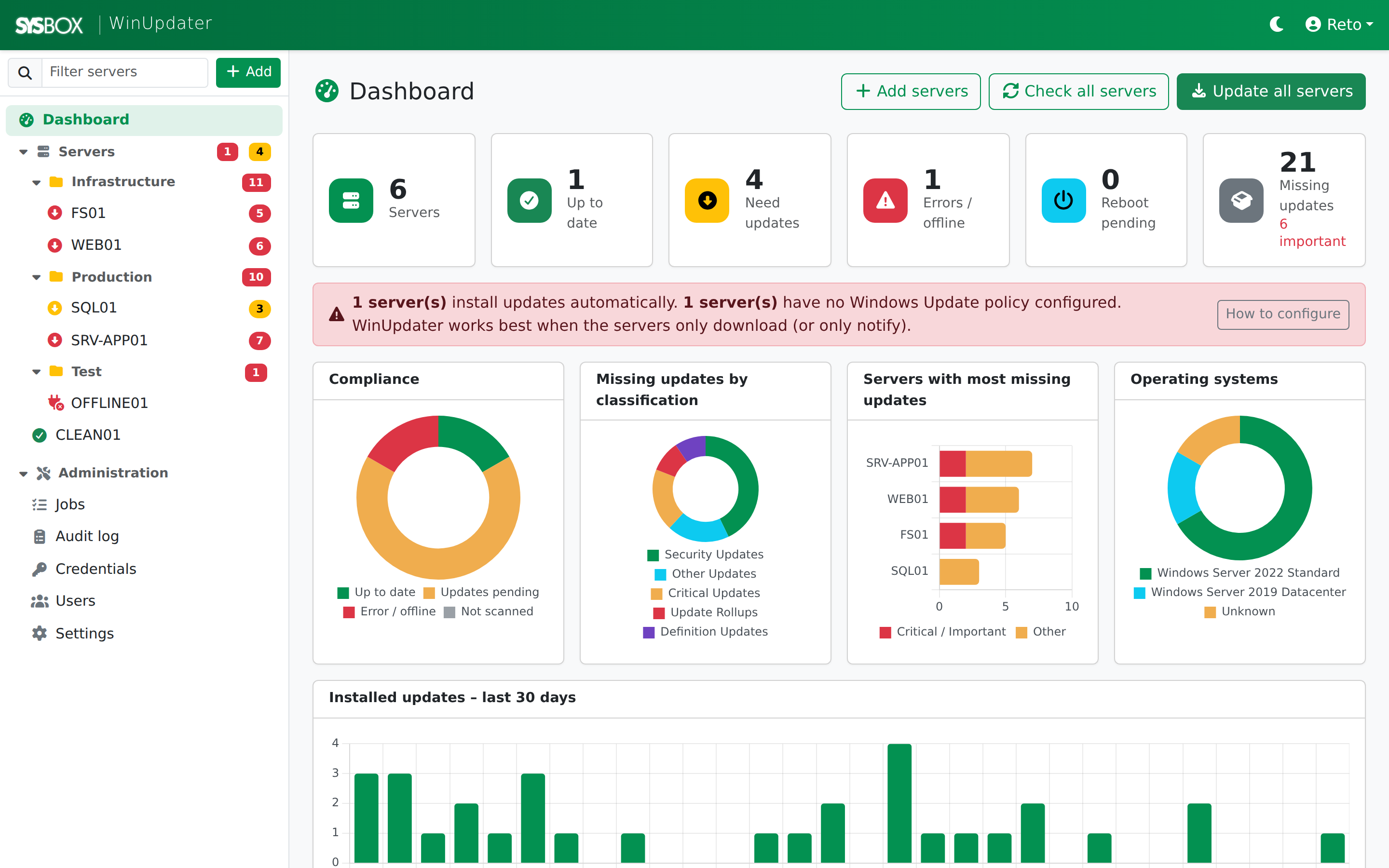Viewport: 1389px width, 868px height.
Task: Select server SRV-APP01 in the tree
Action: click(x=109, y=340)
